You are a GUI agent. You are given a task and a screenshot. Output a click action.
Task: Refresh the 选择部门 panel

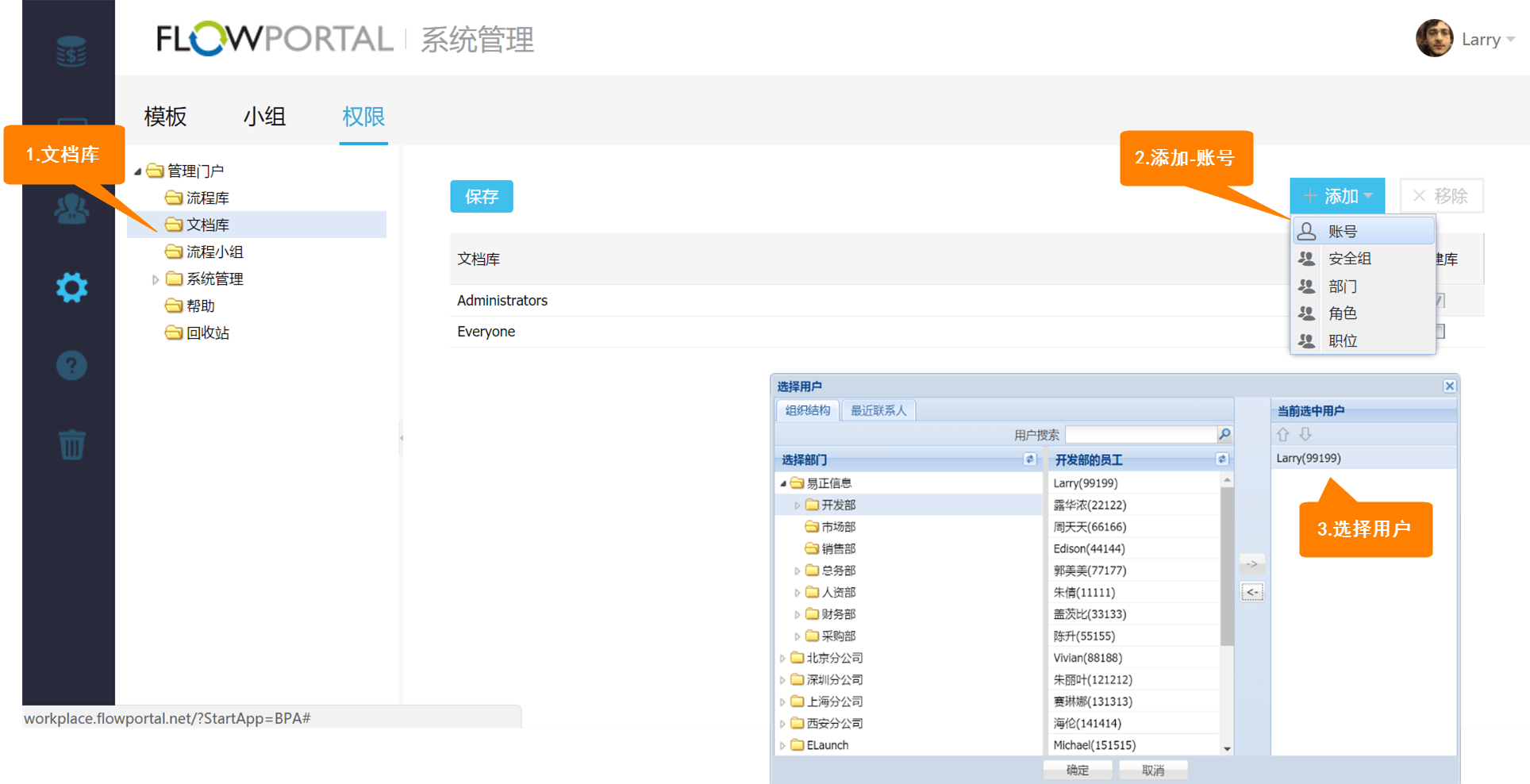click(1029, 459)
